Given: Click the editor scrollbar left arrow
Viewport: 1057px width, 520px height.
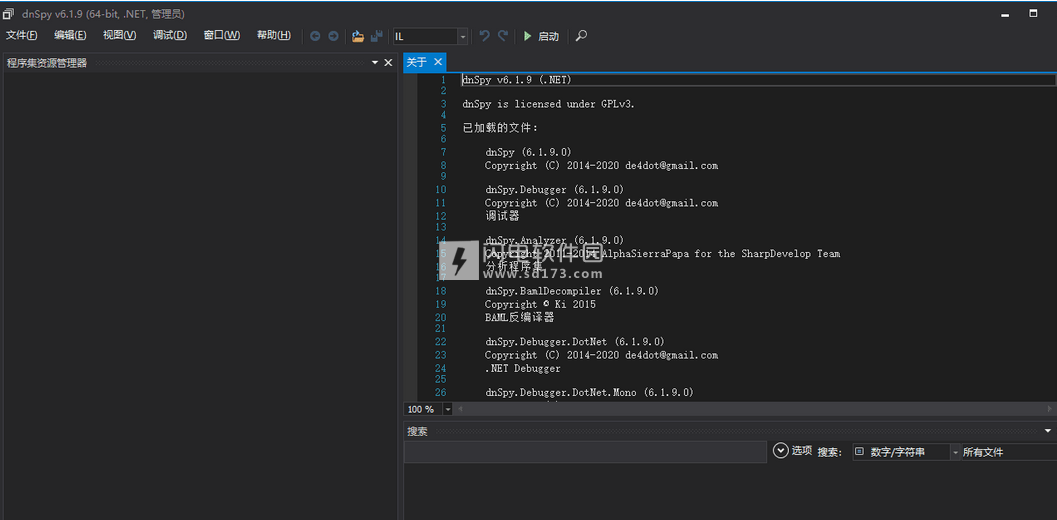Looking at the screenshot, I should [x=460, y=409].
